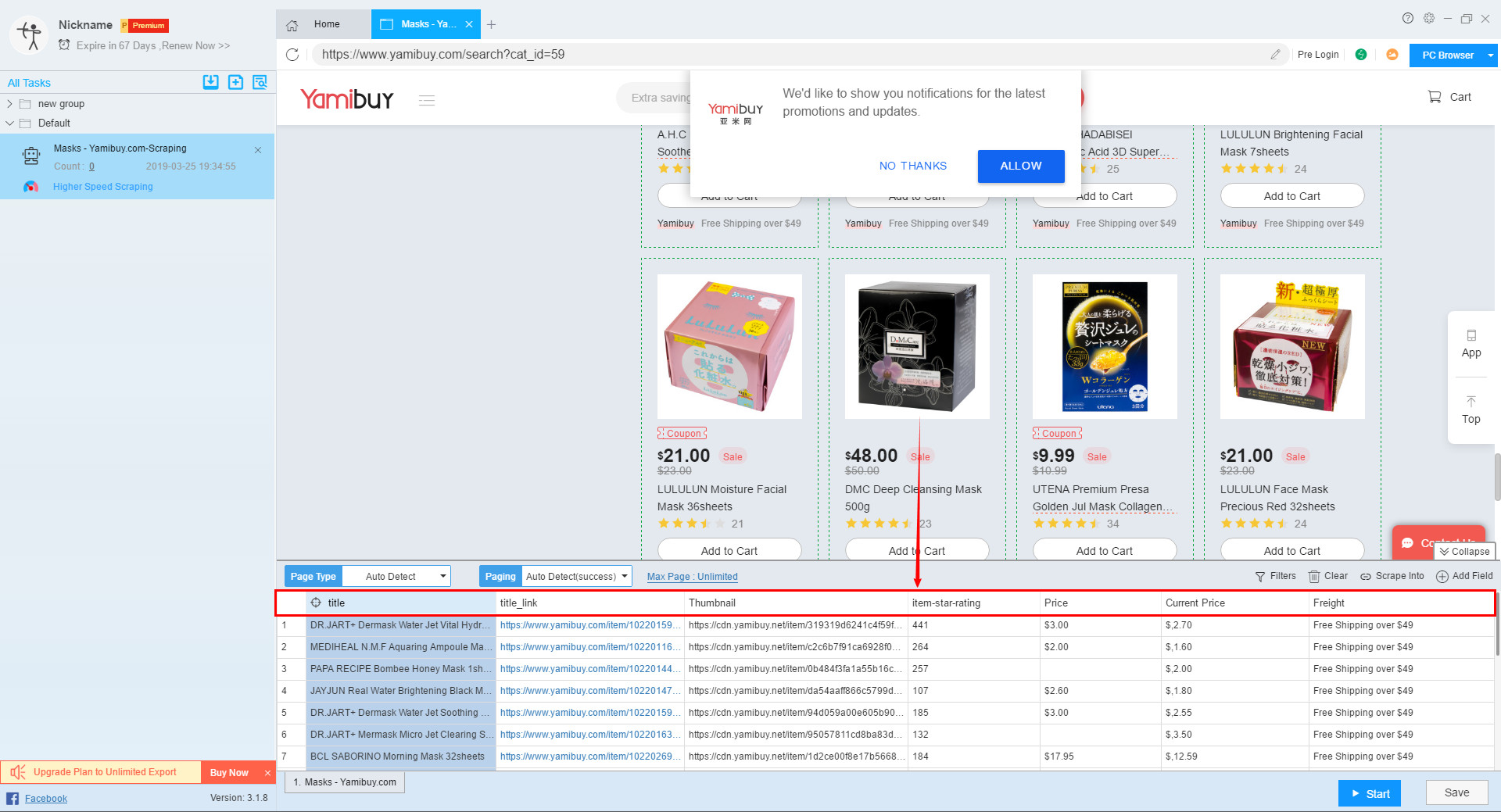This screenshot has width=1501, height=812.
Task: Add LULULUN Moisture Facial Mask to cart
Action: point(729,549)
